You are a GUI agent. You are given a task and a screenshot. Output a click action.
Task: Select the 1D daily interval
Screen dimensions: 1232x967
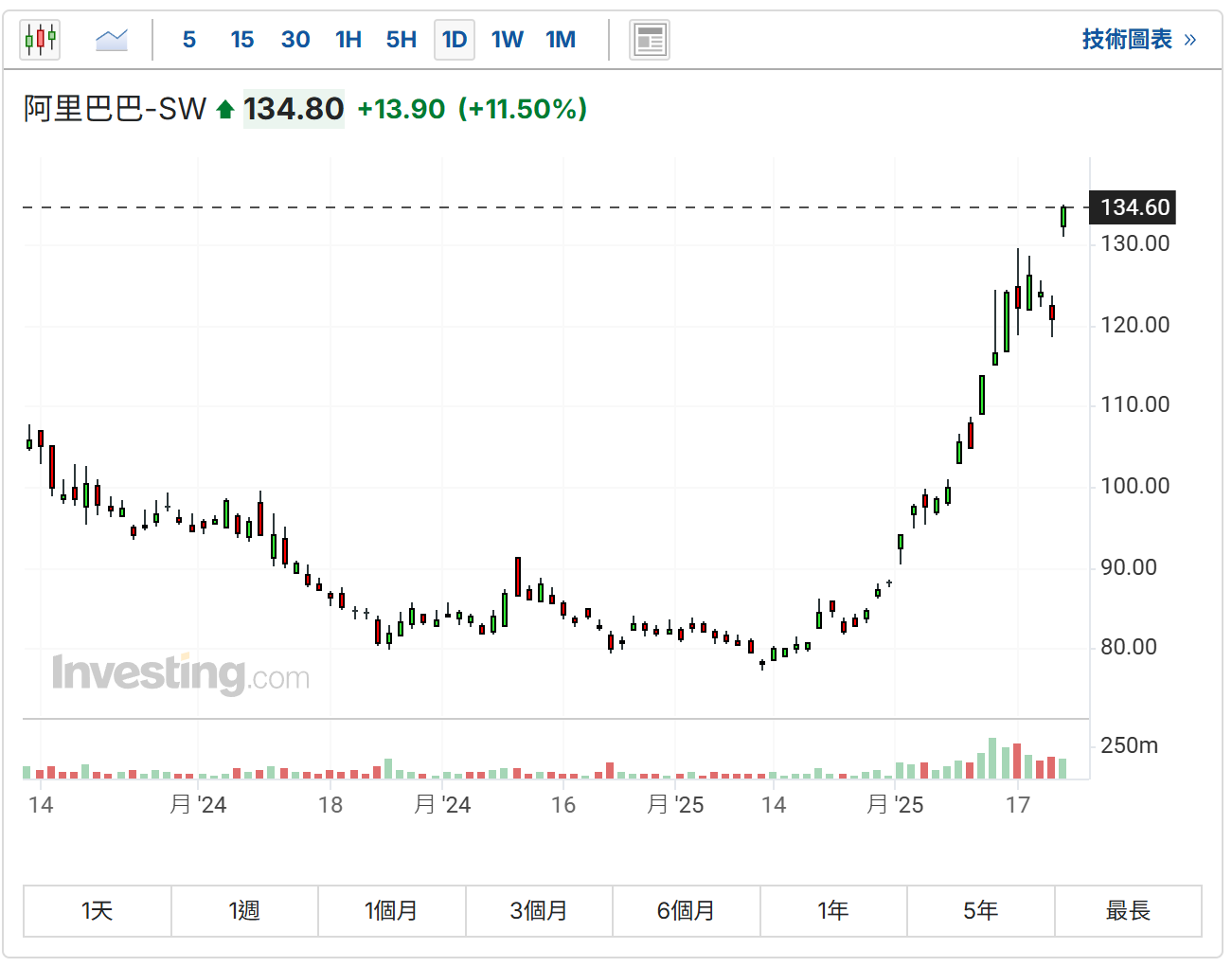[455, 40]
